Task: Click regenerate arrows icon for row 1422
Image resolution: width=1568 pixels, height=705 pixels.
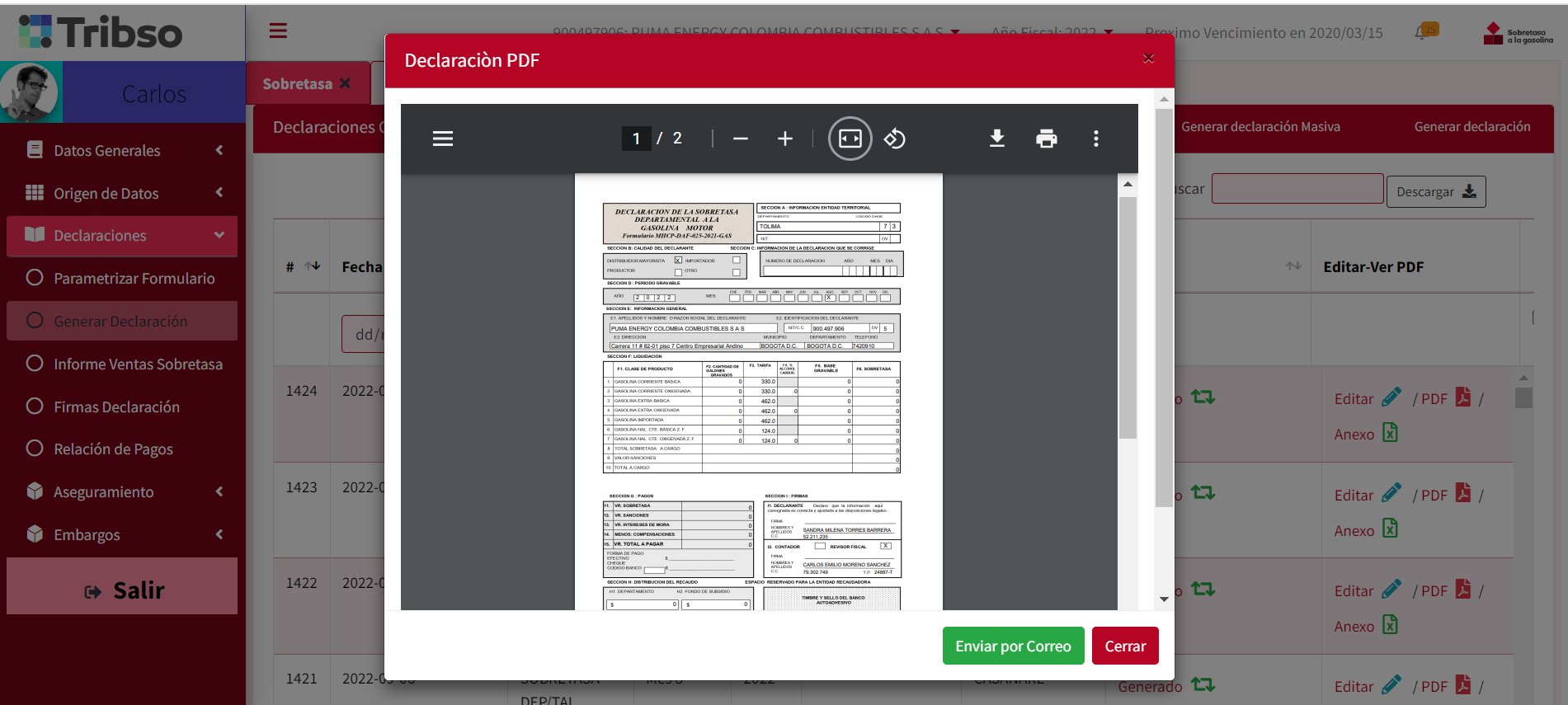Action: point(1203,590)
